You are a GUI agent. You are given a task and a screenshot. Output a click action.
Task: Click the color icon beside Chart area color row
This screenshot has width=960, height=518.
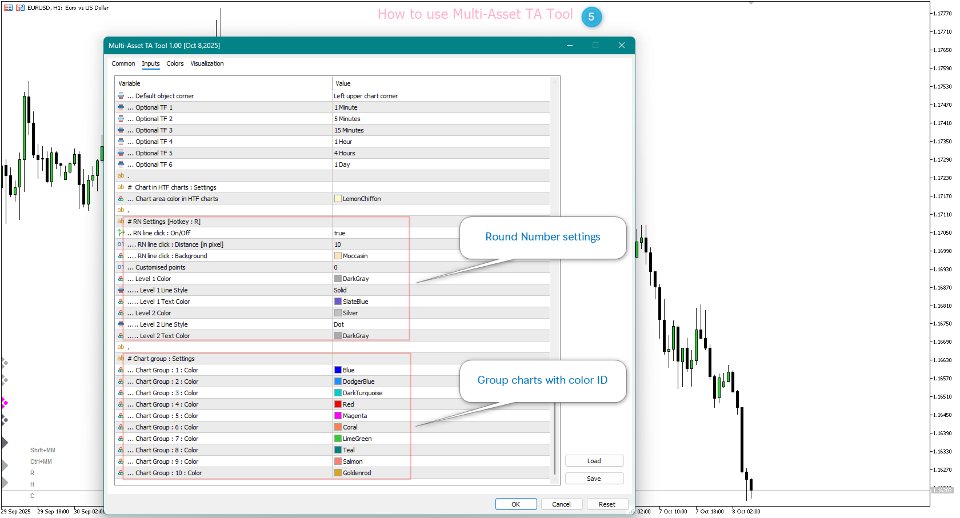[x=121, y=198]
